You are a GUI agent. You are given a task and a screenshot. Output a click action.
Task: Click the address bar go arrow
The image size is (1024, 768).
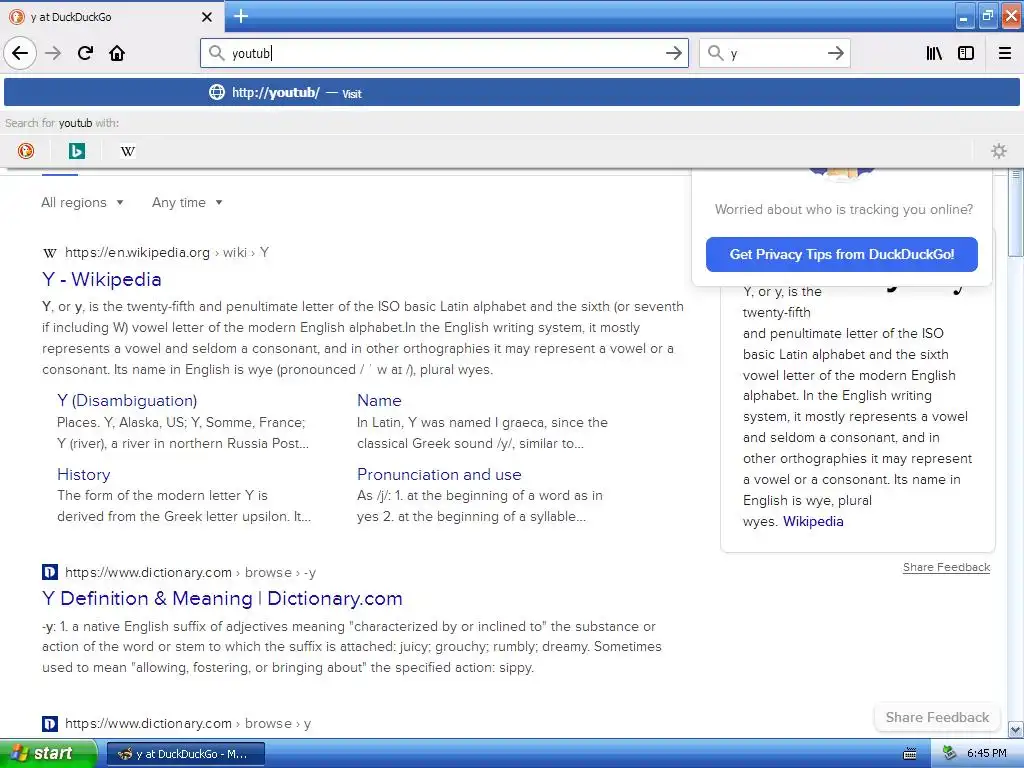point(674,53)
